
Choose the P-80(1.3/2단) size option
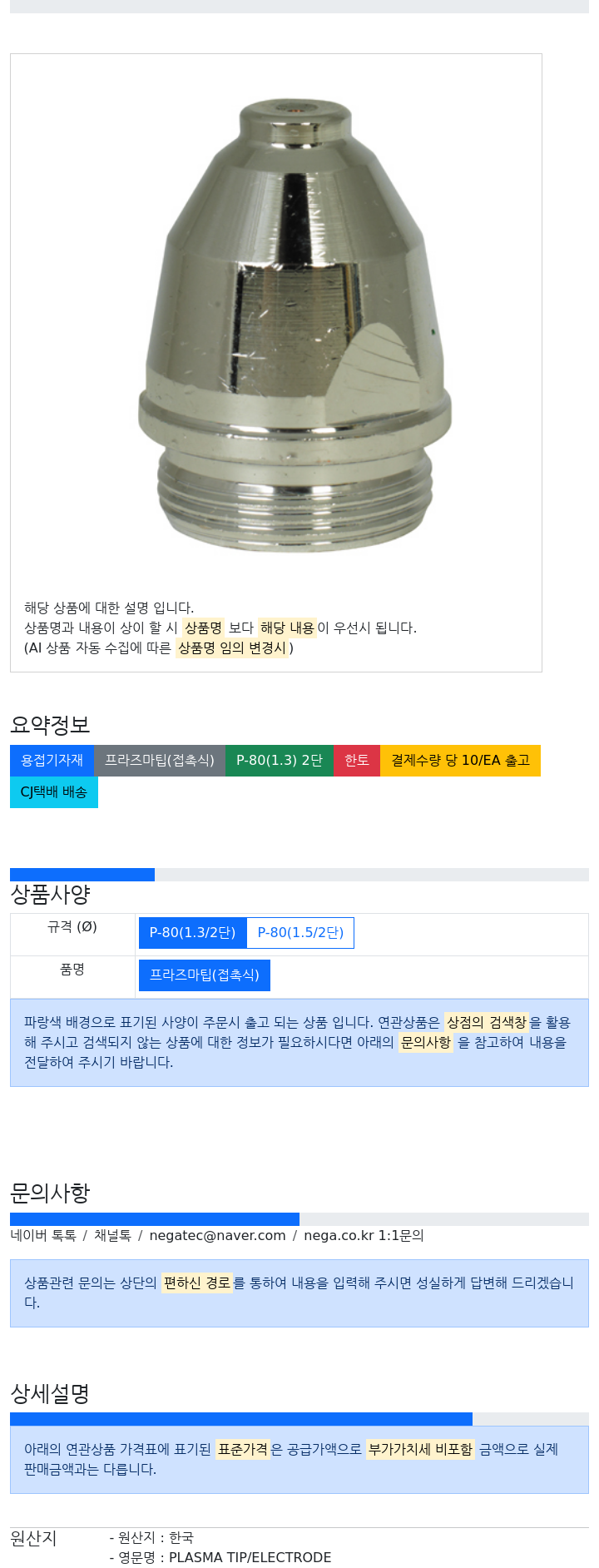(x=193, y=933)
